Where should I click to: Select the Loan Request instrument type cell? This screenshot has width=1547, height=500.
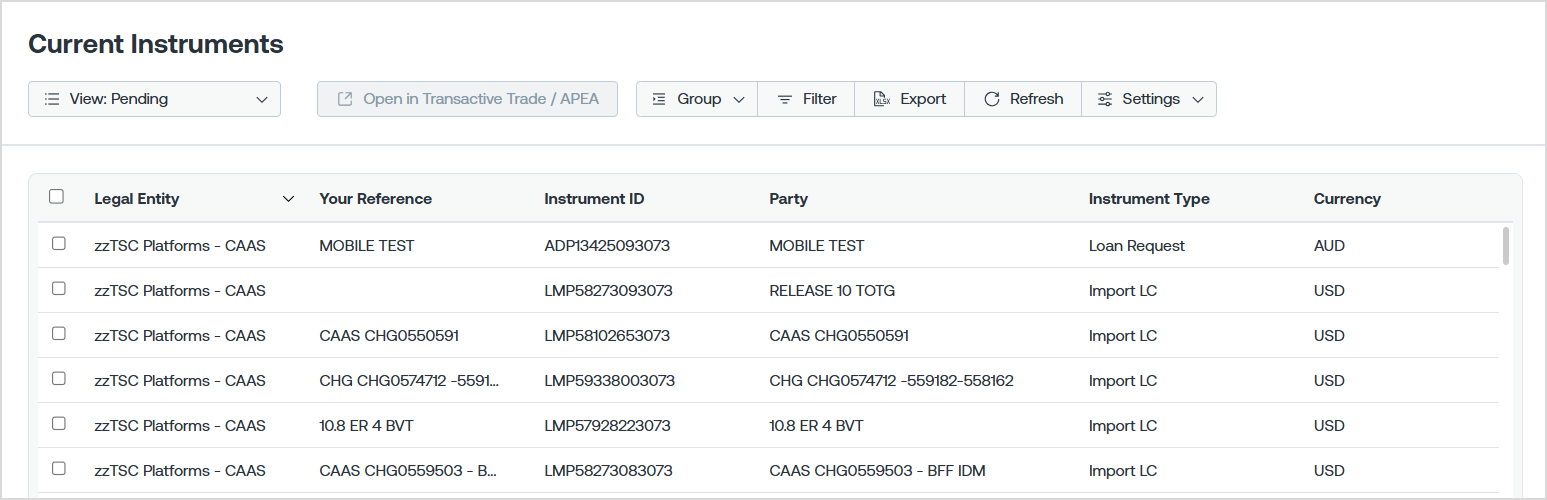point(1137,245)
